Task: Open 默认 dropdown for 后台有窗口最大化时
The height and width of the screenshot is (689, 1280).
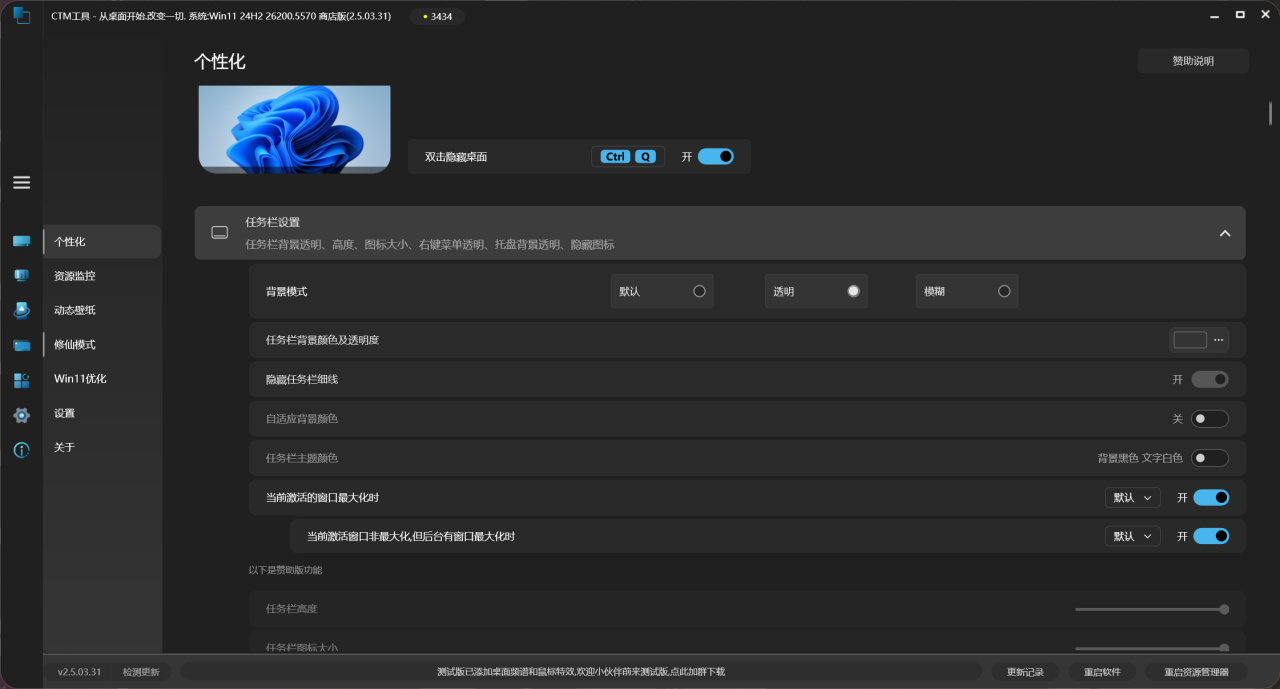Action: click(1133, 536)
